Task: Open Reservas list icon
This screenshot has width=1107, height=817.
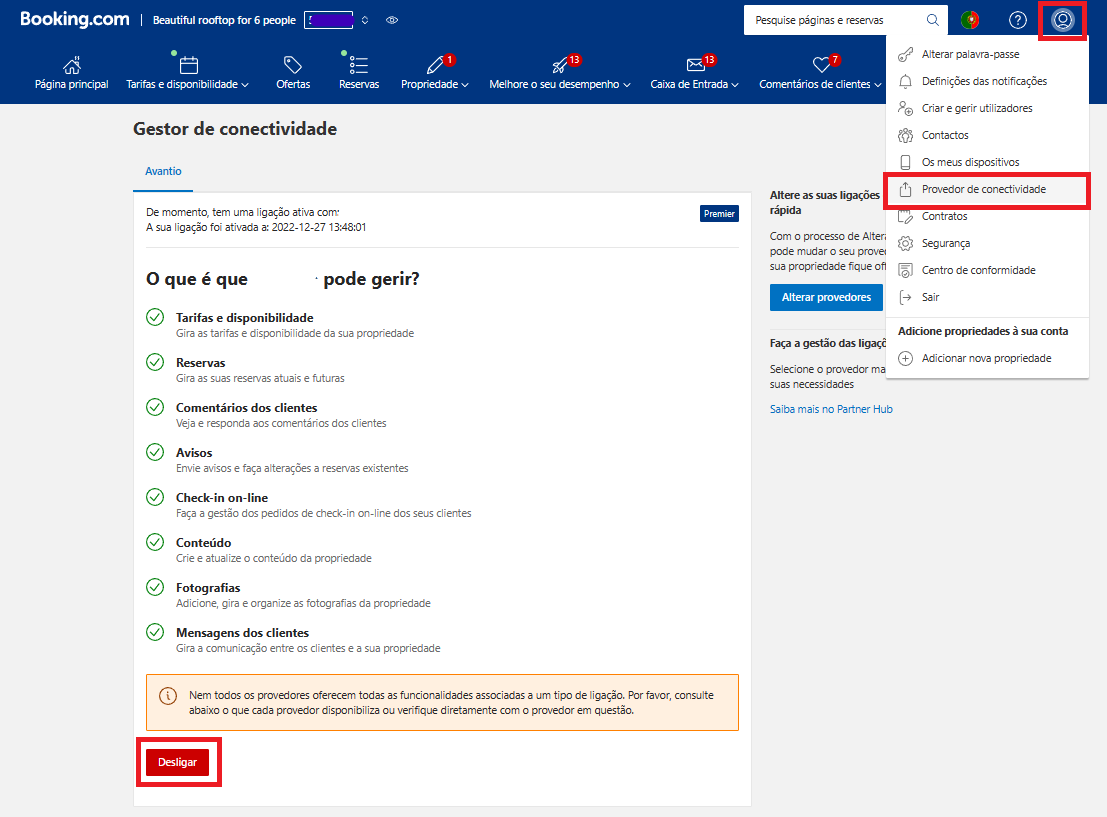Action: 359,65
